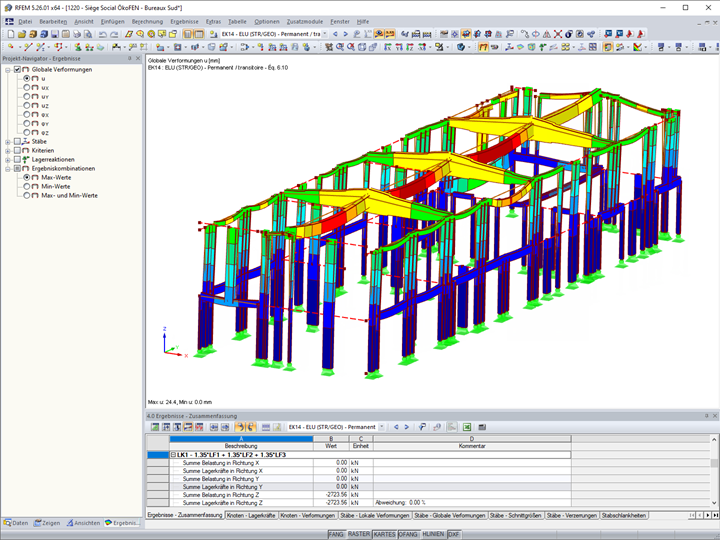Screen dimensions: 720x540
Task: Expand the Lagerreaktionen tree node
Action: point(8,160)
